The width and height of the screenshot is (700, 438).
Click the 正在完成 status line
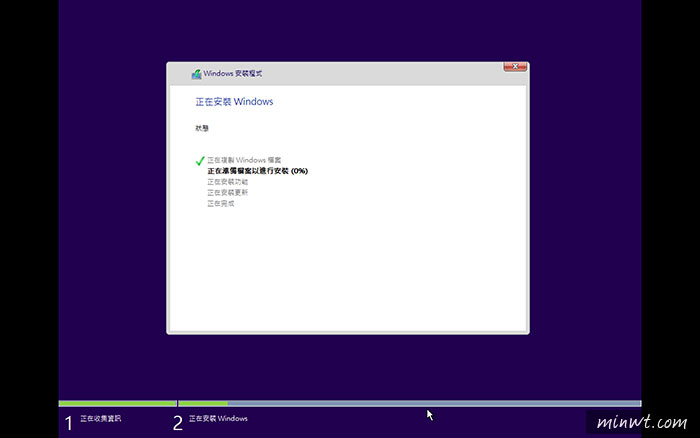[221, 204]
